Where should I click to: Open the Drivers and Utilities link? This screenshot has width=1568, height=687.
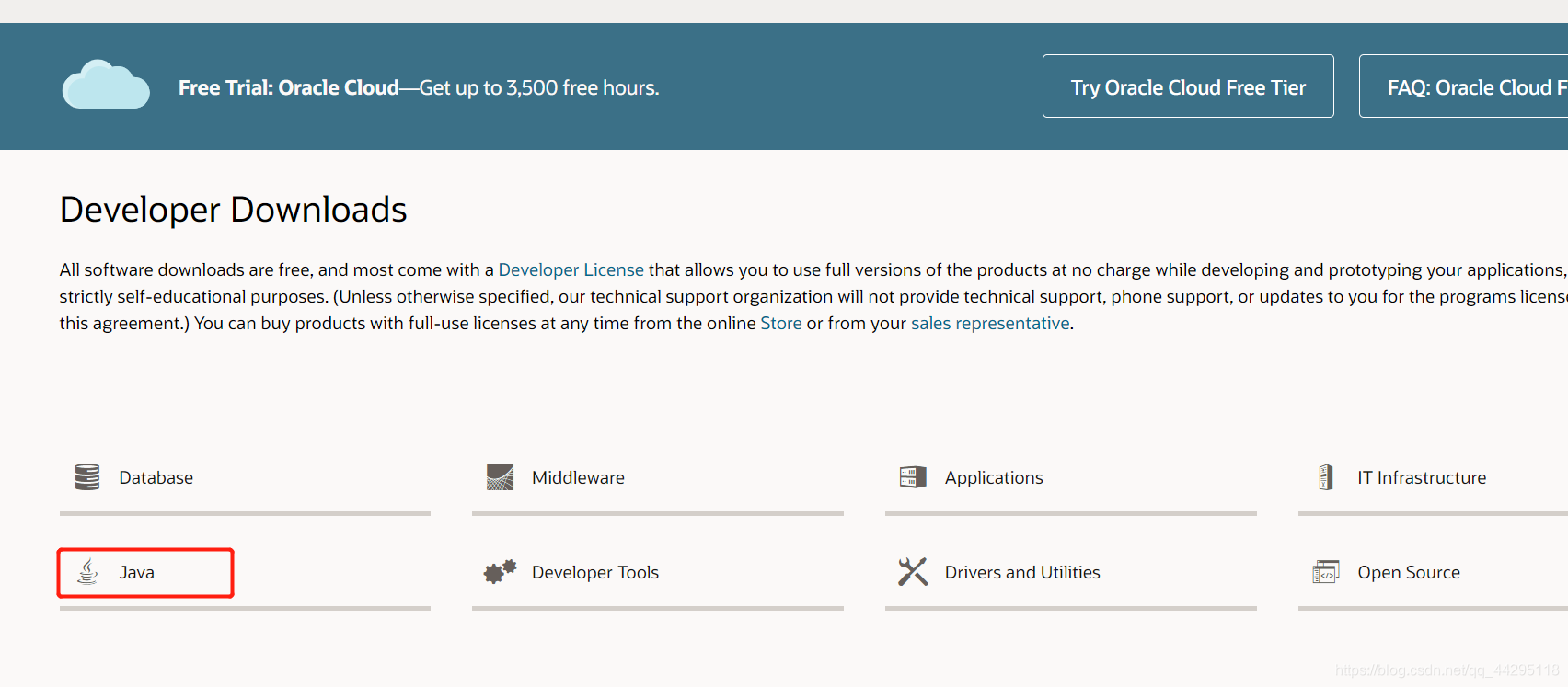(1022, 572)
